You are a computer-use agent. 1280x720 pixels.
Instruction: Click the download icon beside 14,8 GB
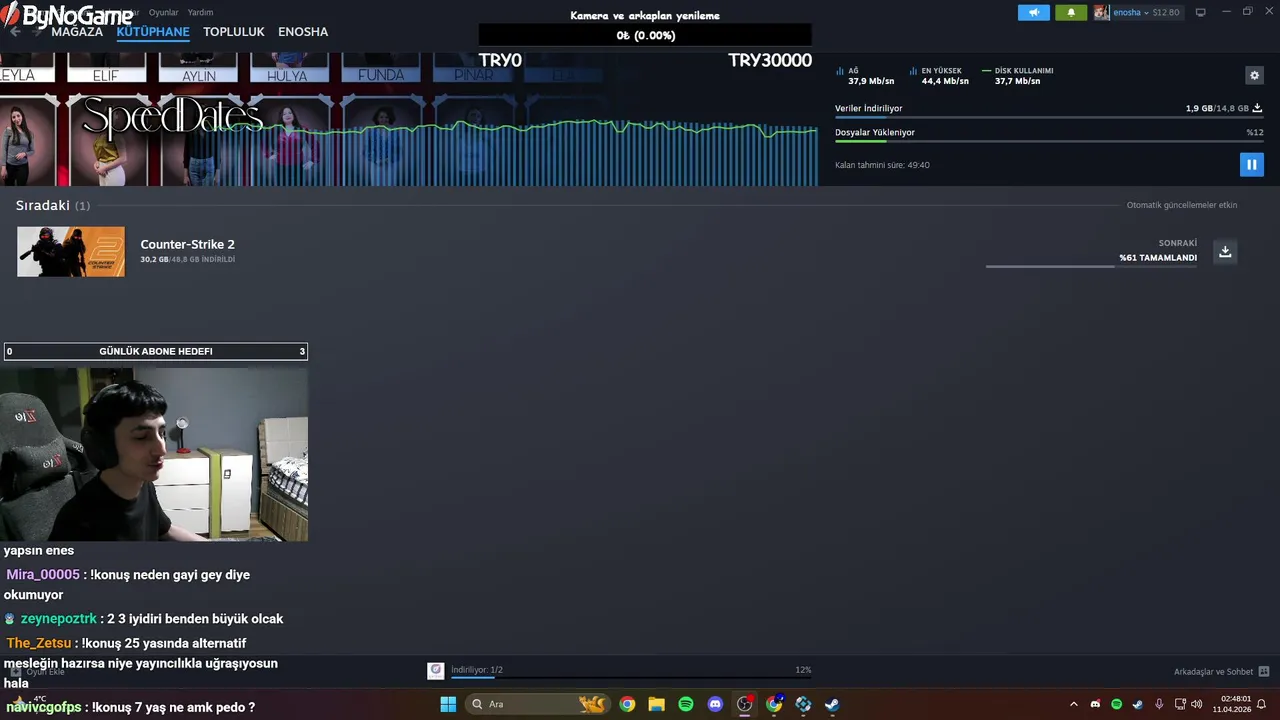click(1257, 108)
